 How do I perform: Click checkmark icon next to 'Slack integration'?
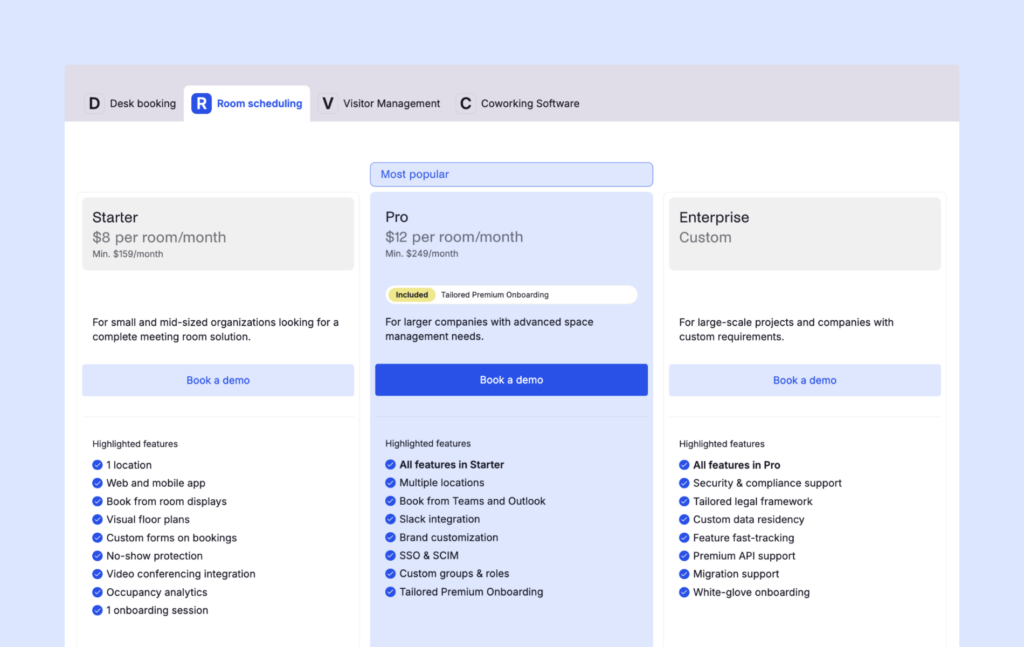click(390, 519)
